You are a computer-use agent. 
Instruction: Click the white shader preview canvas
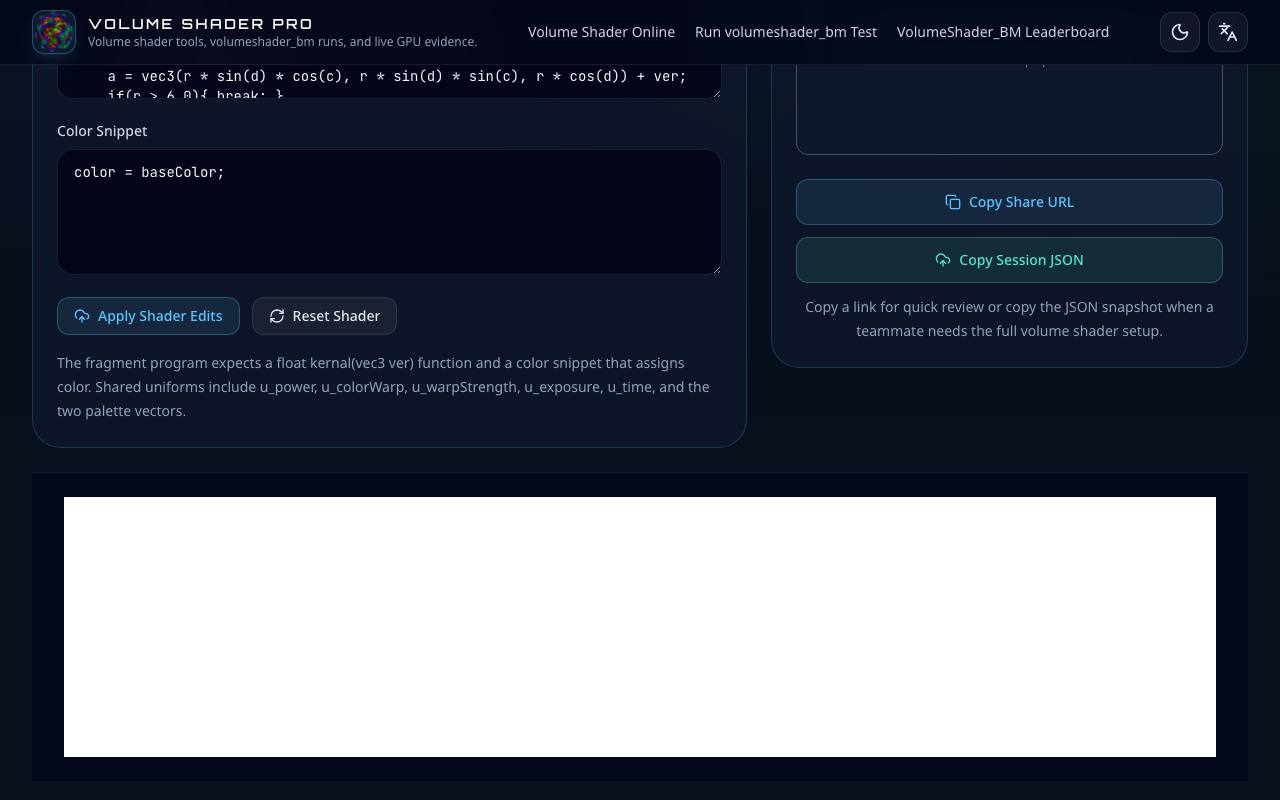640,627
